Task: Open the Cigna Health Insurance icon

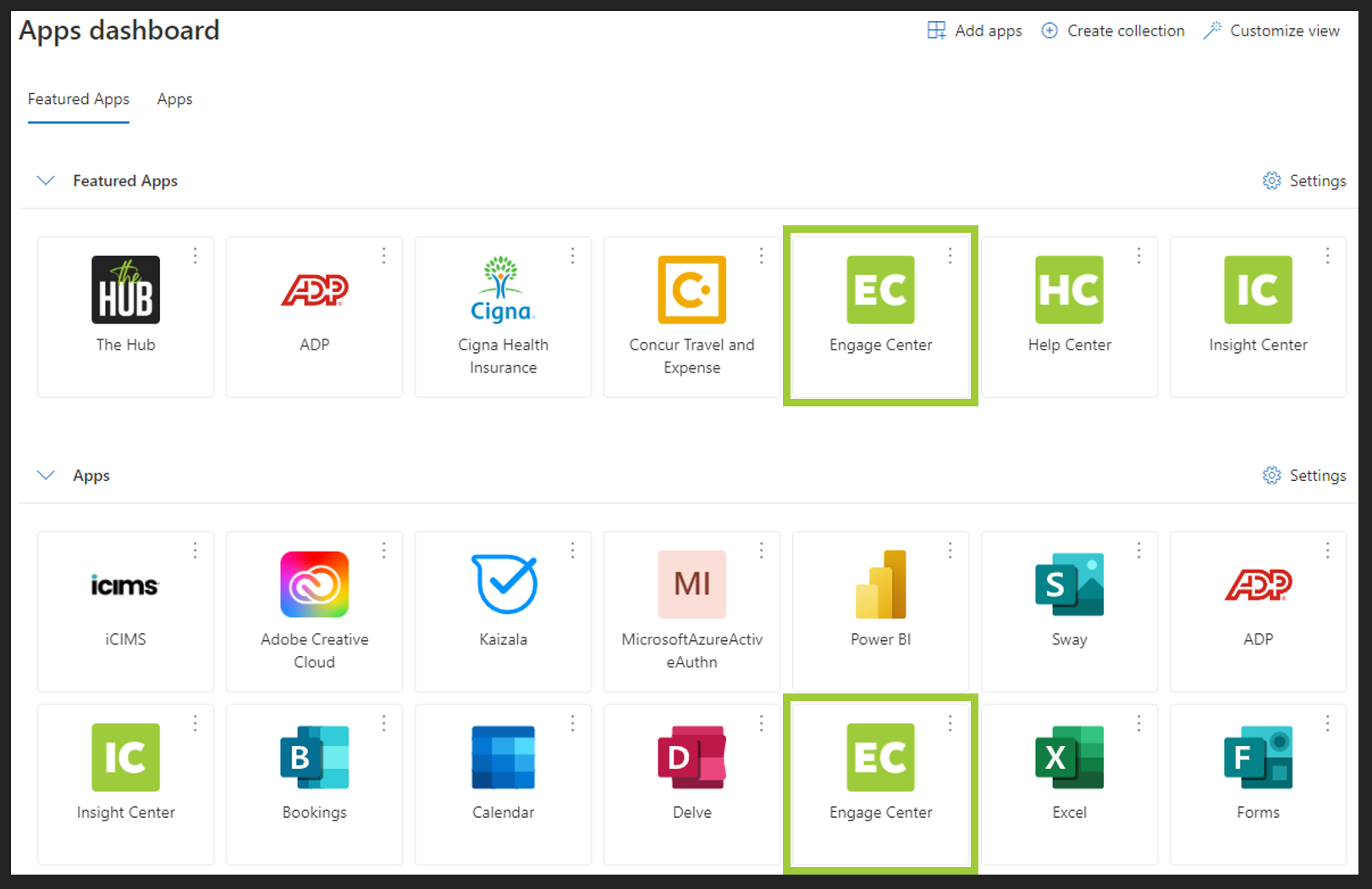Action: pyautogui.click(x=503, y=290)
